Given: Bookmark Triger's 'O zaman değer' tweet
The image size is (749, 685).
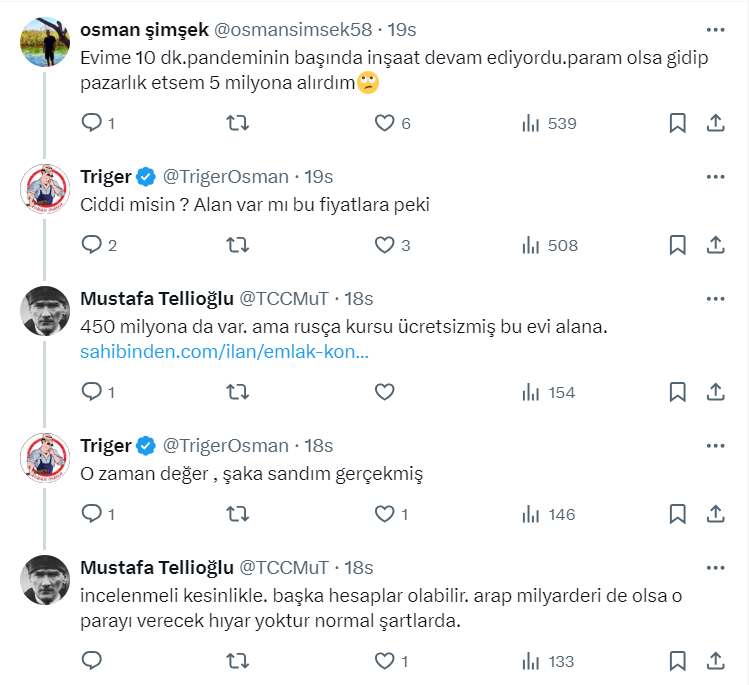Looking at the screenshot, I should 677,514.
